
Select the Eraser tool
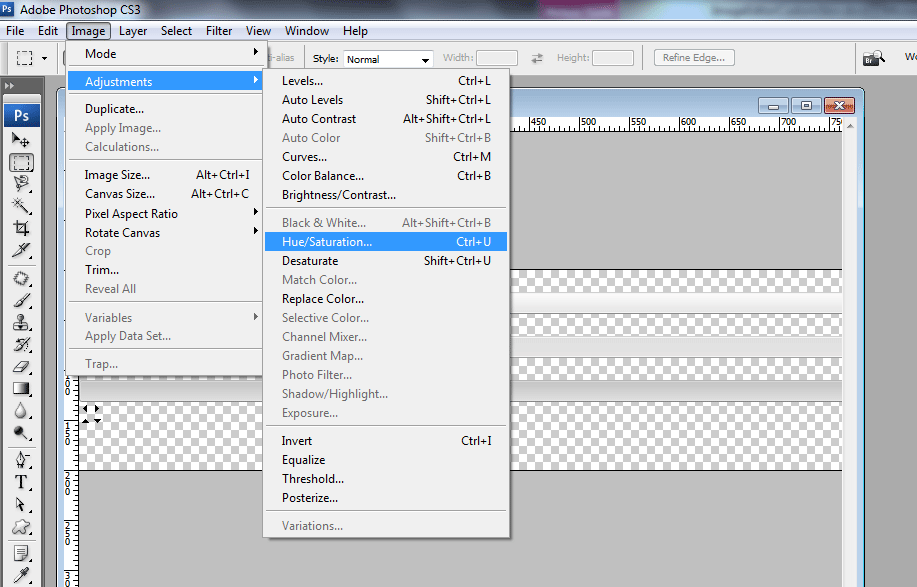pos(21,367)
